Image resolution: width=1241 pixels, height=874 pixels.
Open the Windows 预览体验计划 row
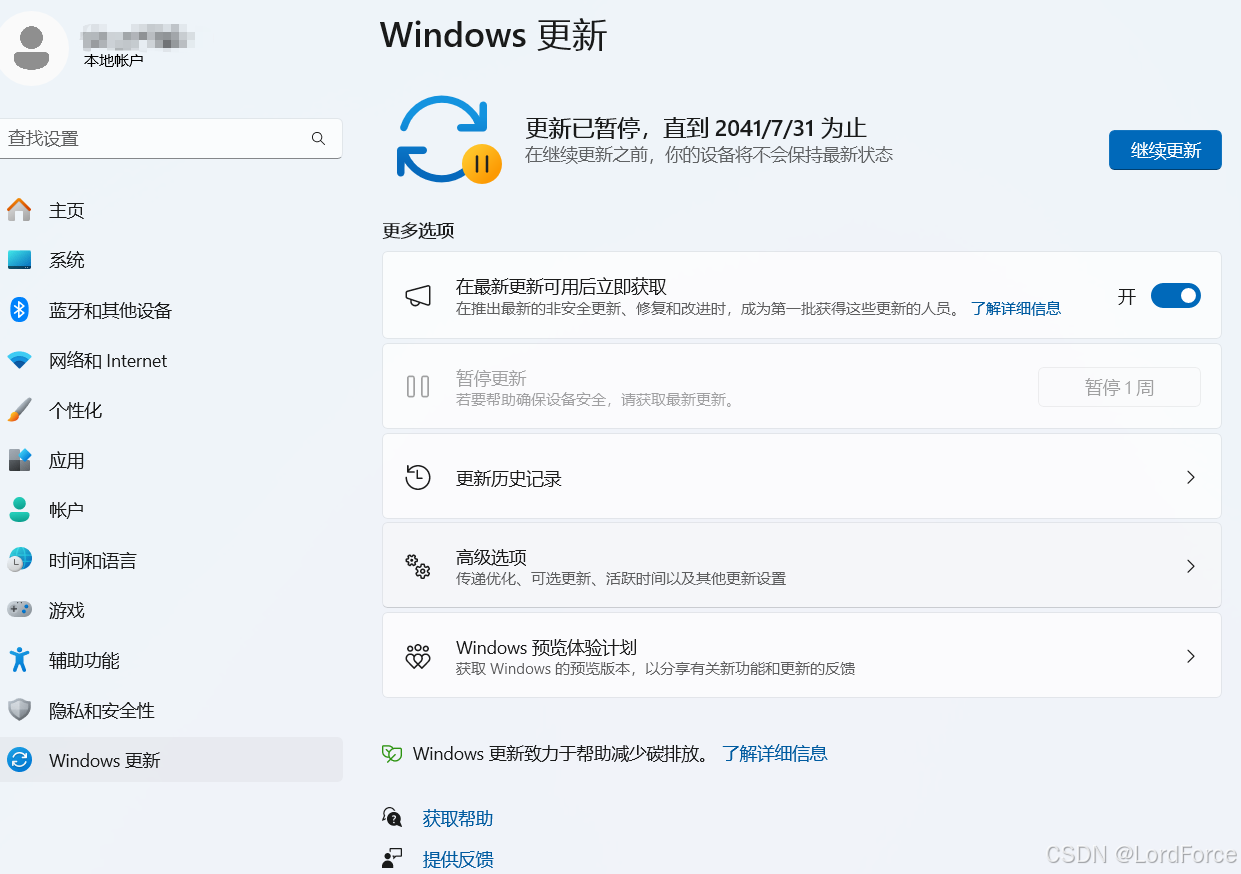[802, 655]
